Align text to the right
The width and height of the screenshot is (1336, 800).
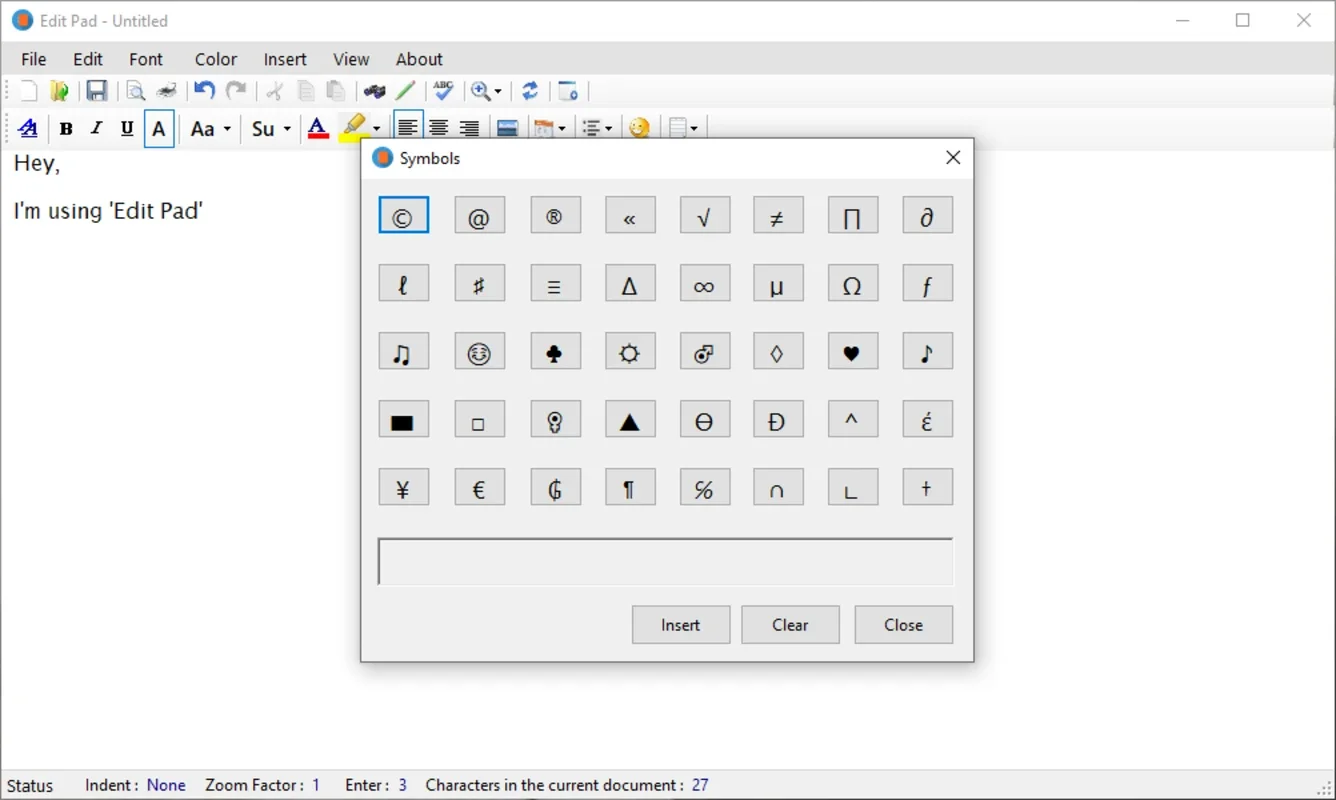[x=469, y=128]
